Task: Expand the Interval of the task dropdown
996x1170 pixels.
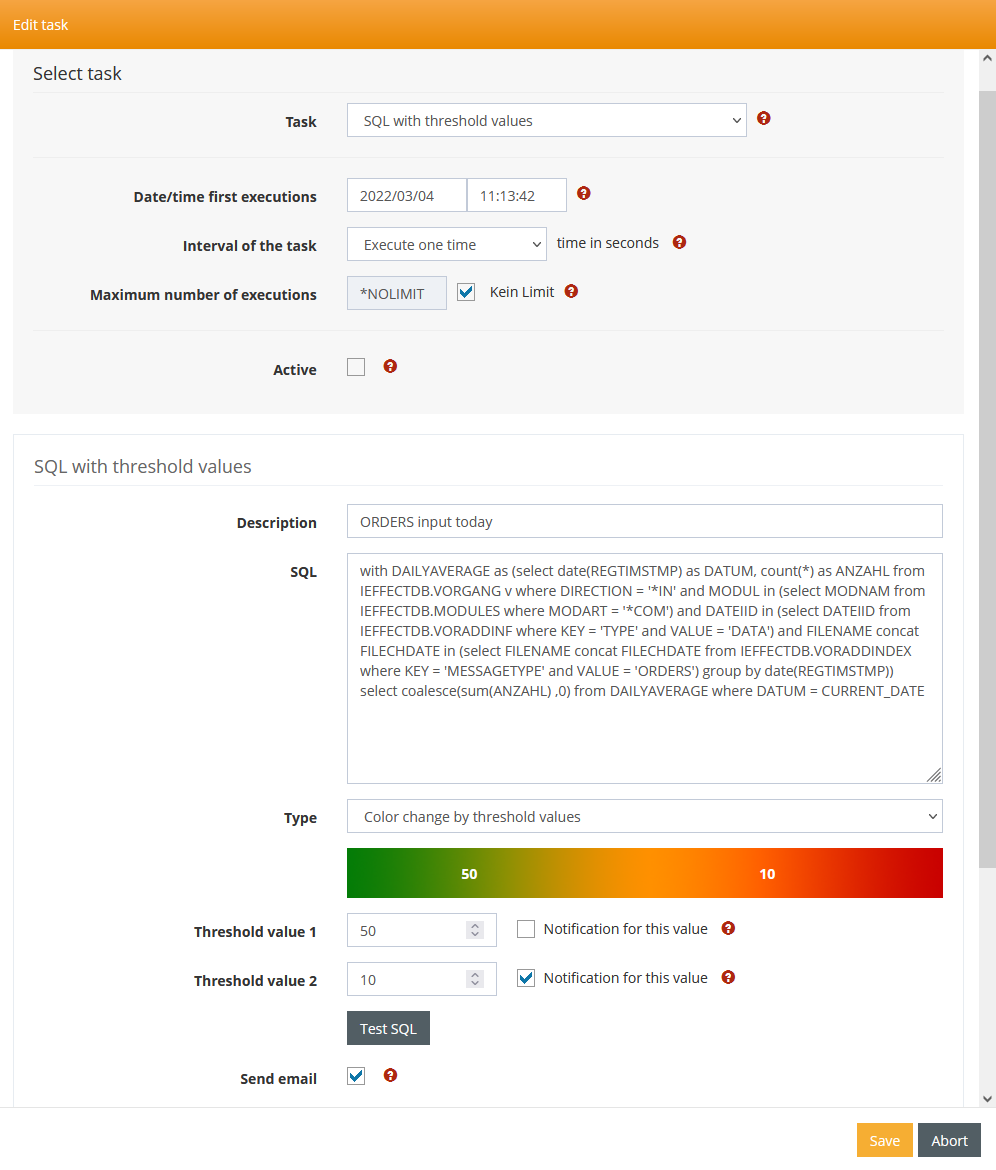Action: [446, 245]
